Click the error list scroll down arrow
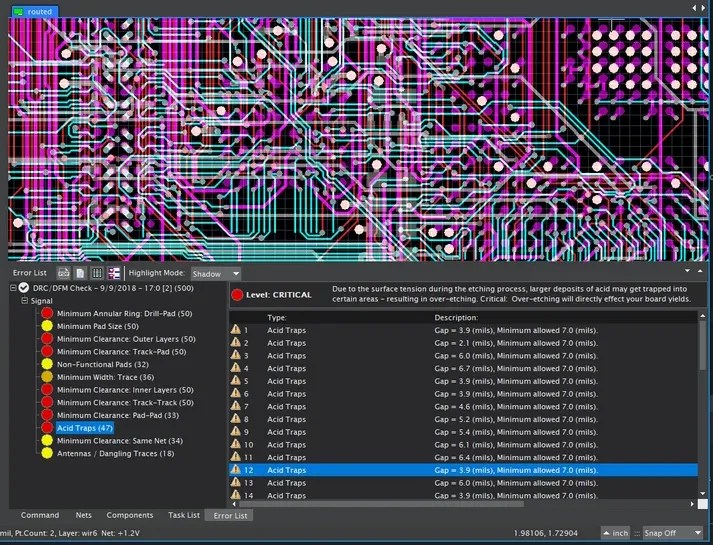 [703, 493]
